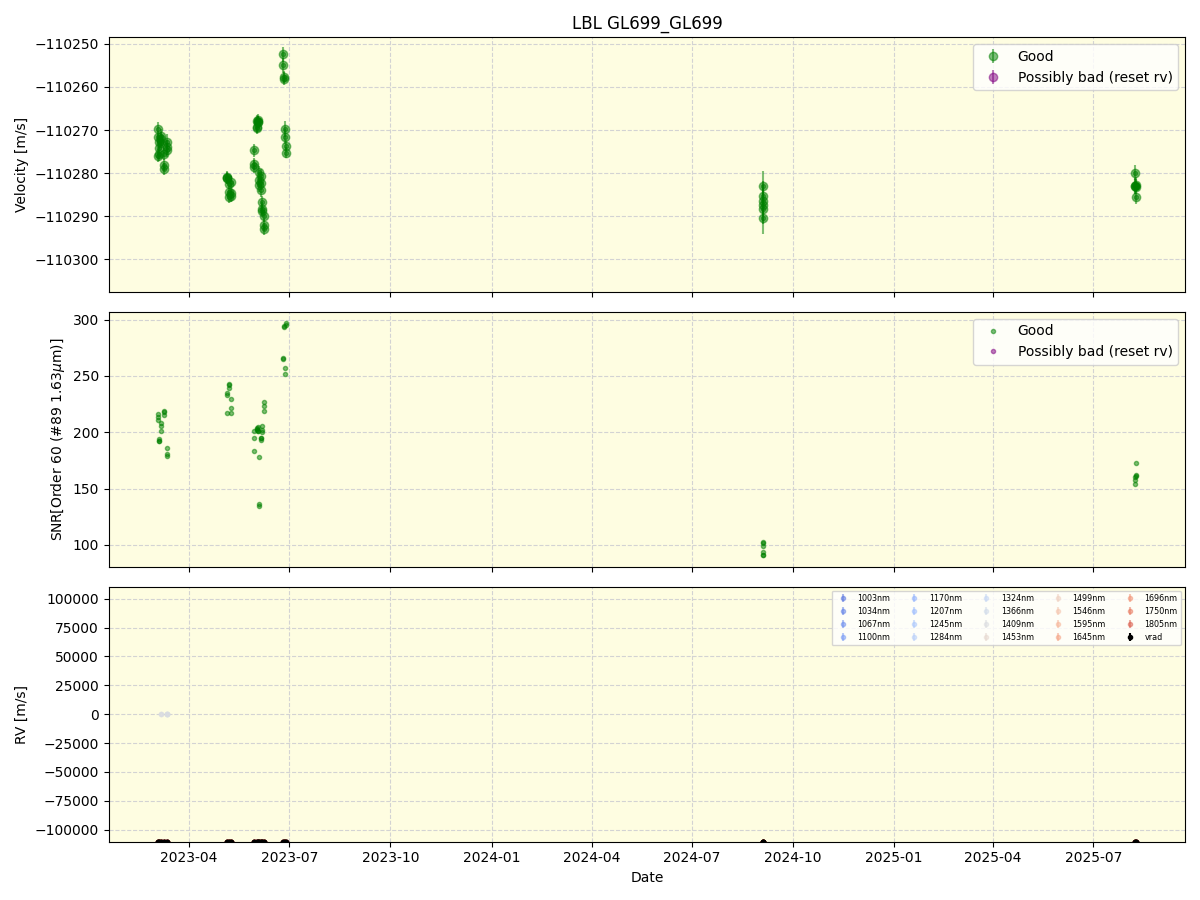Click the 2024-04 date tick label
Viewport: 1200px width, 900px height.
click(x=592, y=857)
